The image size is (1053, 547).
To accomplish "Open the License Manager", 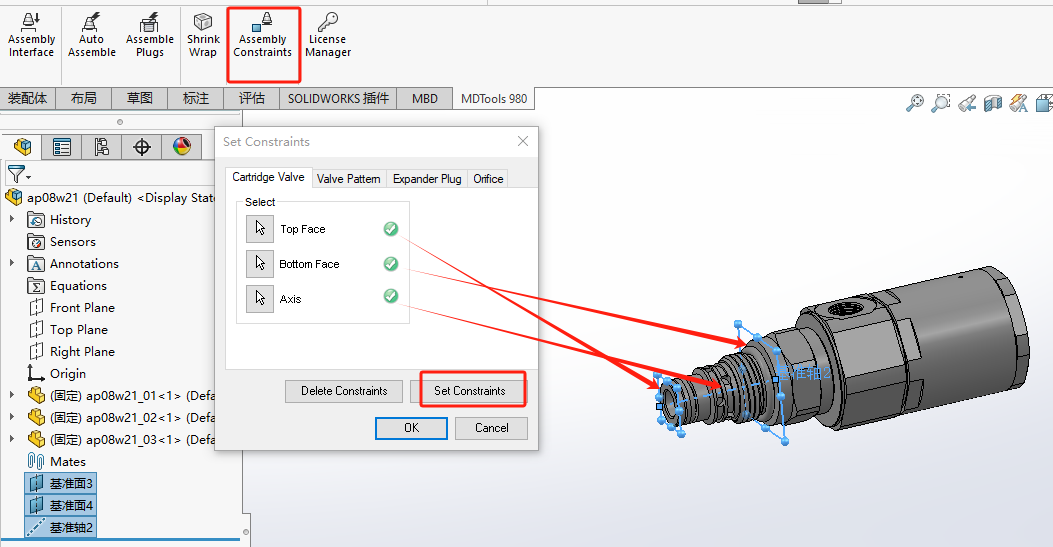I will click(328, 36).
